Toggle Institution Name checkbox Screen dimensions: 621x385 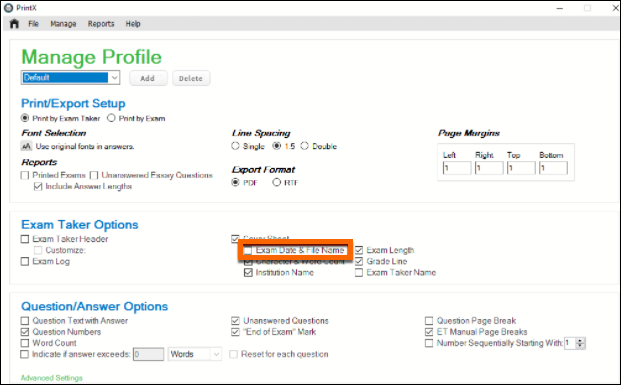click(248, 273)
